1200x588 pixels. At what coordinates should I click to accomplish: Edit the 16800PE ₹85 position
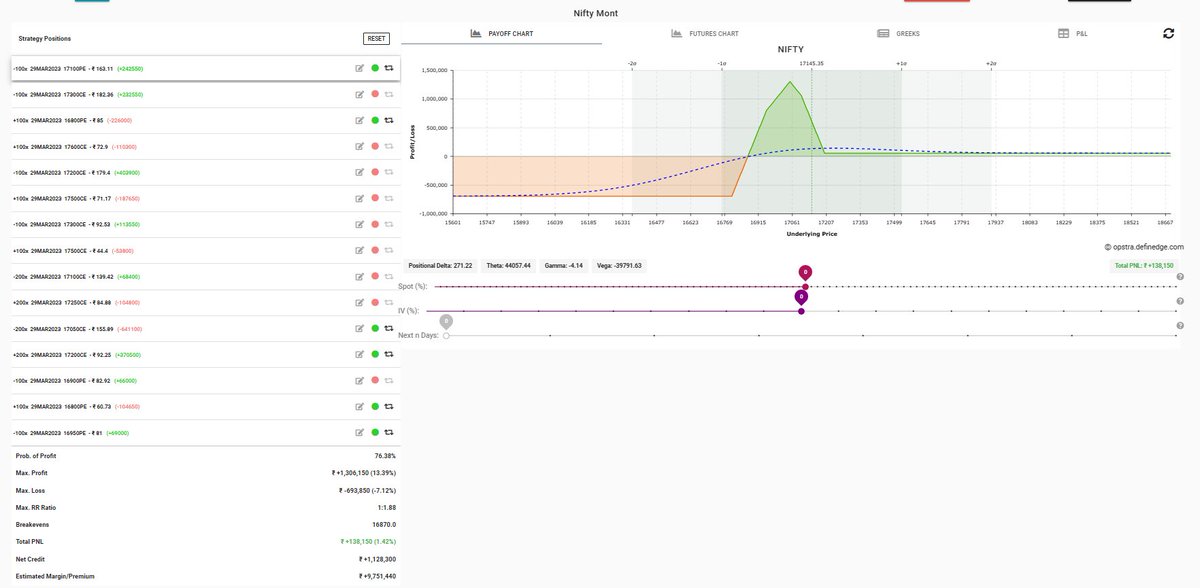[359, 120]
